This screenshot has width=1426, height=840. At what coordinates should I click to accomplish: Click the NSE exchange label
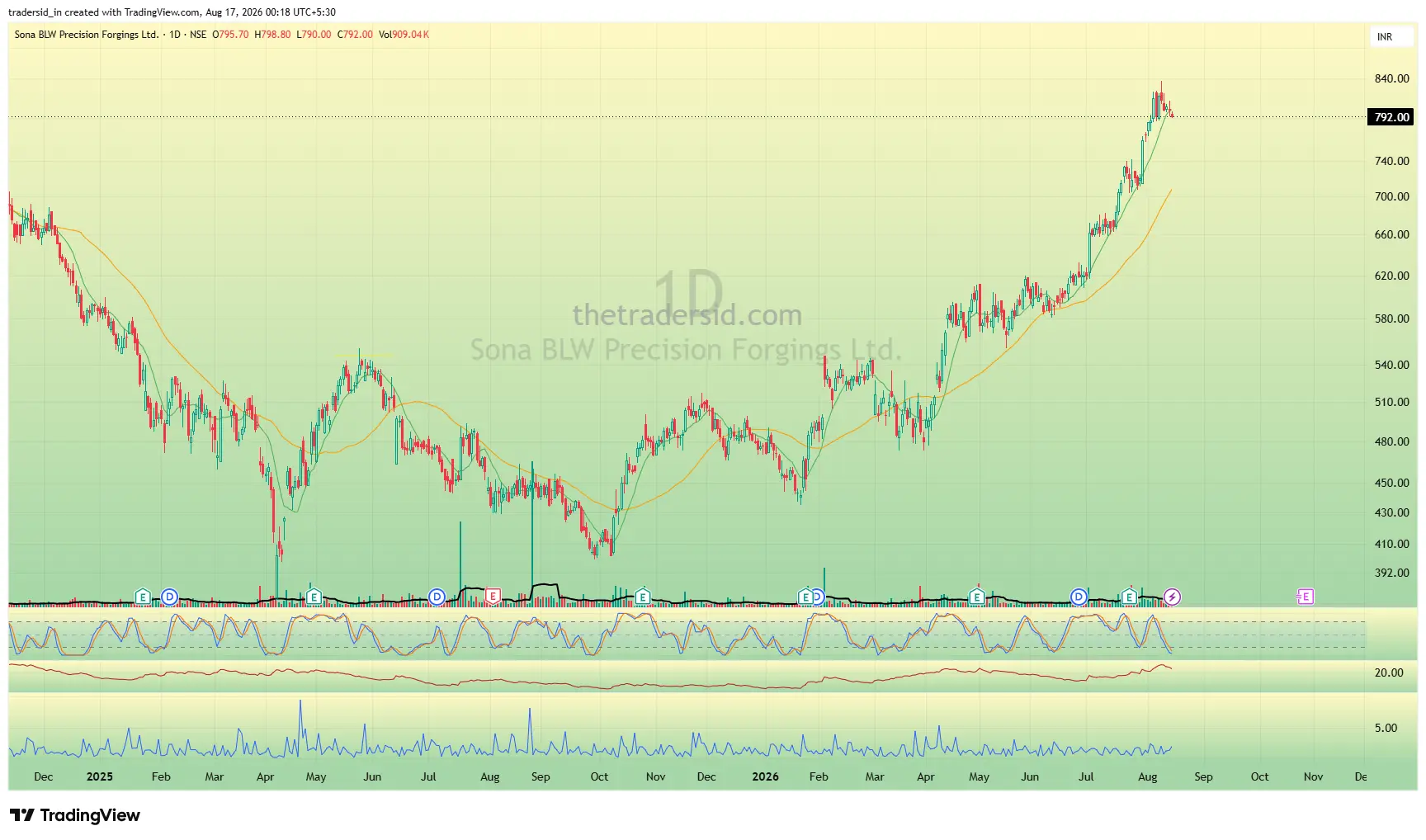pos(198,35)
